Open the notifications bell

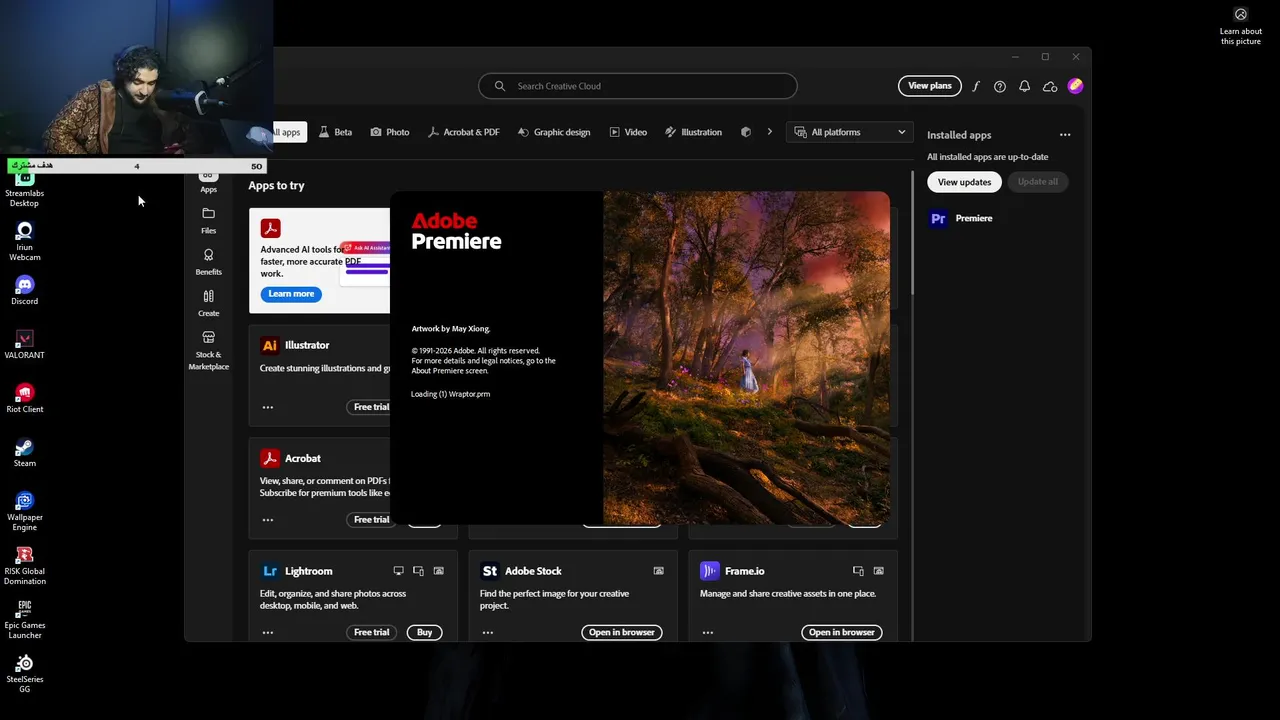[x=1024, y=86]
